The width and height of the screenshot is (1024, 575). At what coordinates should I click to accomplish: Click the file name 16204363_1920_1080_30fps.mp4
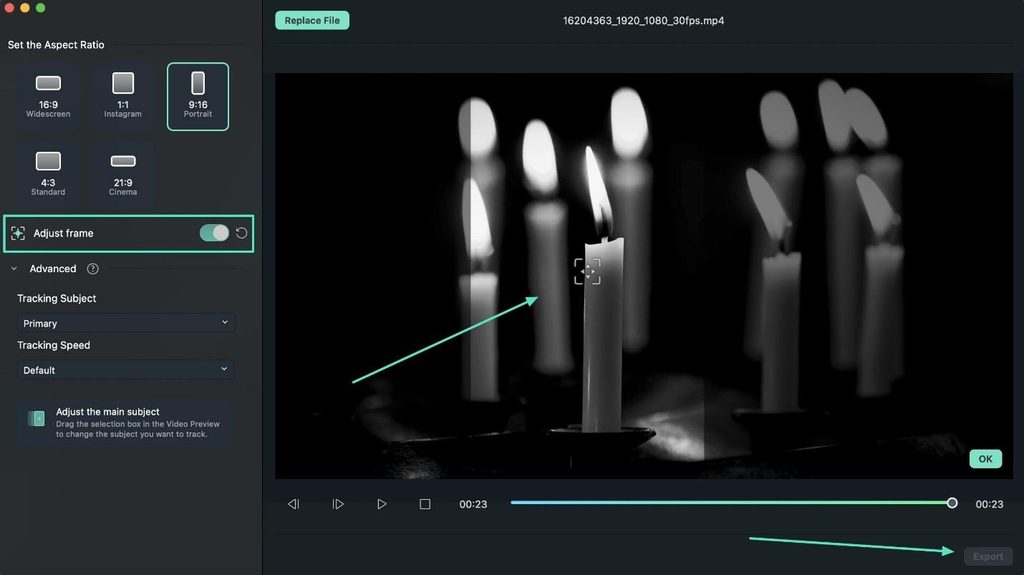click(643, 21)
